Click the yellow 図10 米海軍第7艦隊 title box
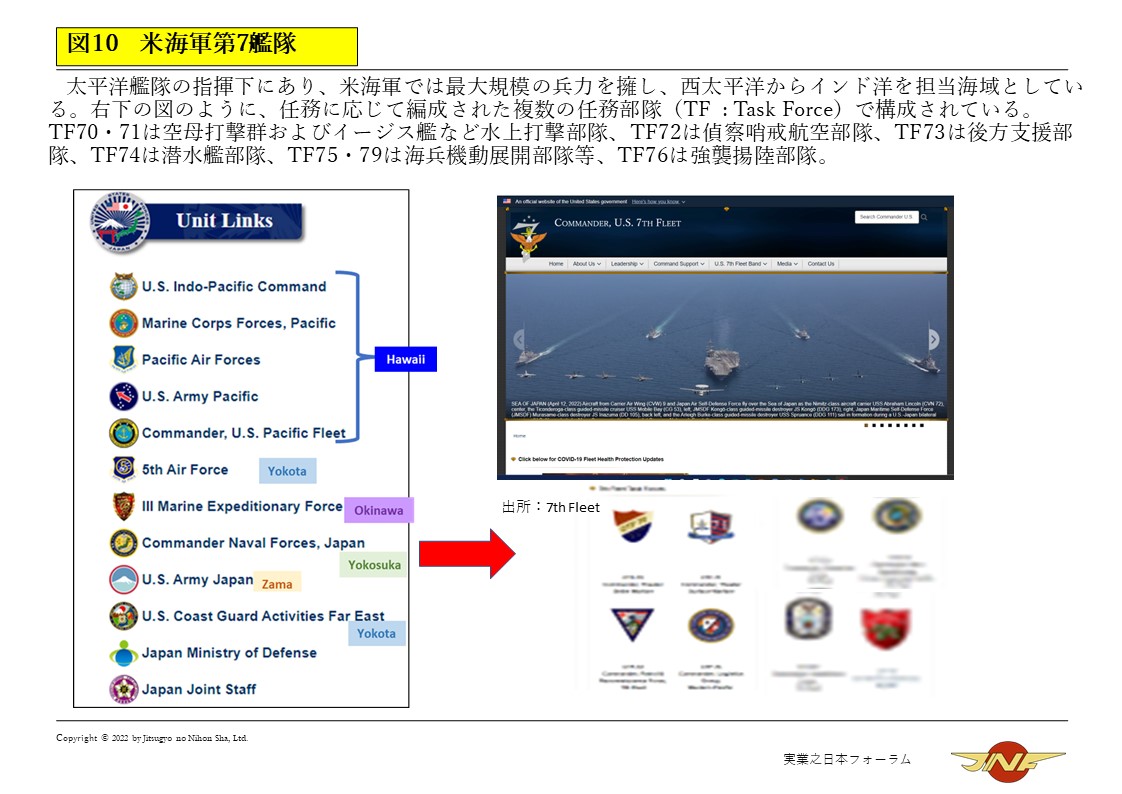 [207, 46]
